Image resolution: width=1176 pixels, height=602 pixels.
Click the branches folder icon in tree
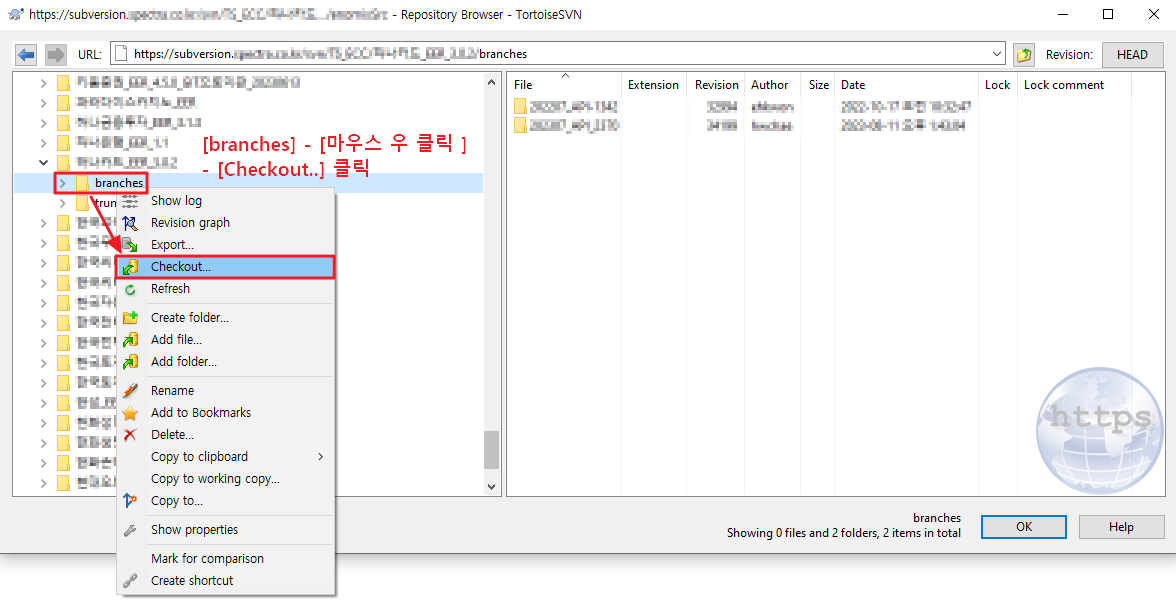82,183
